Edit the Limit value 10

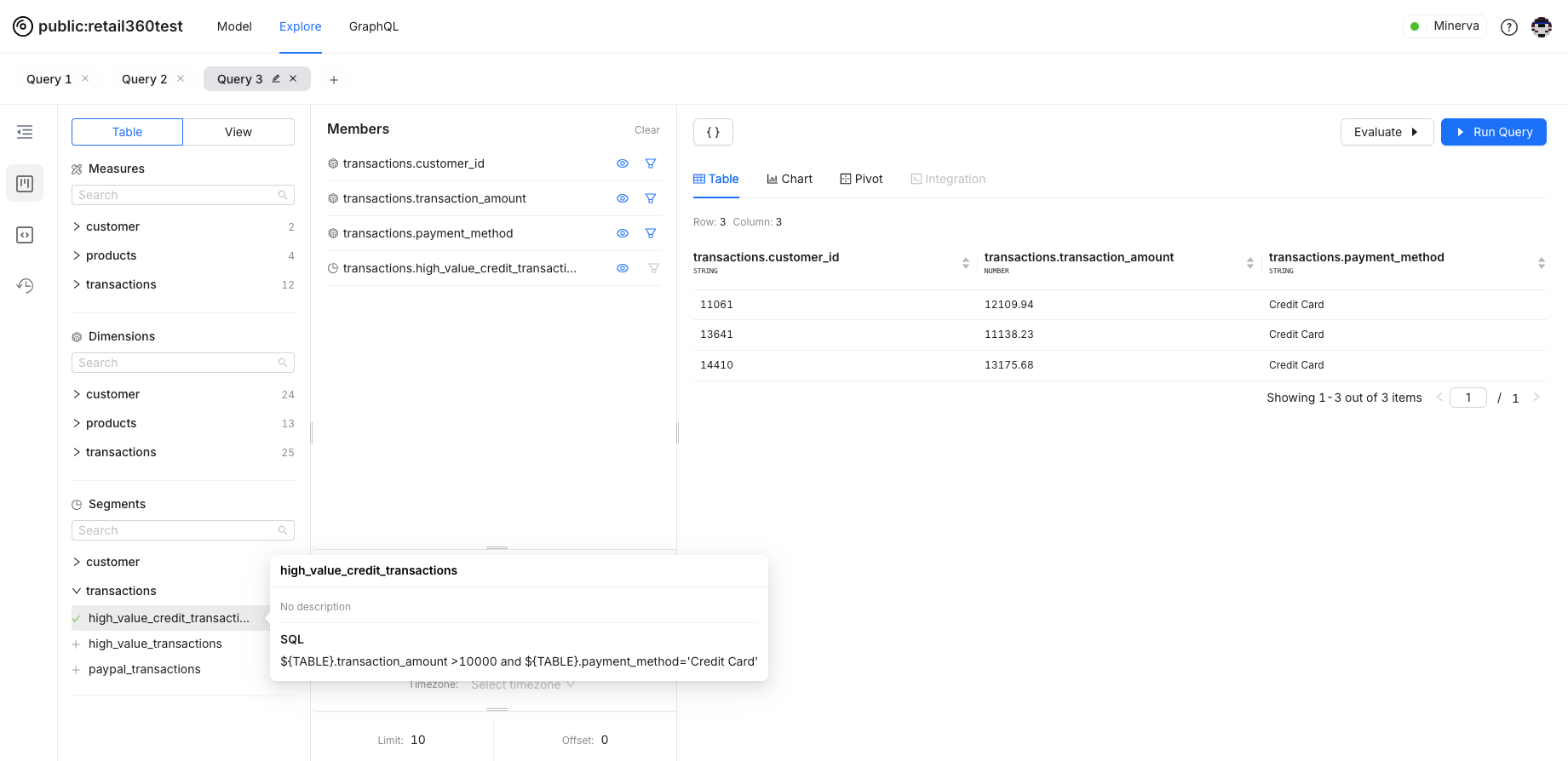click(x=418, y=740)
